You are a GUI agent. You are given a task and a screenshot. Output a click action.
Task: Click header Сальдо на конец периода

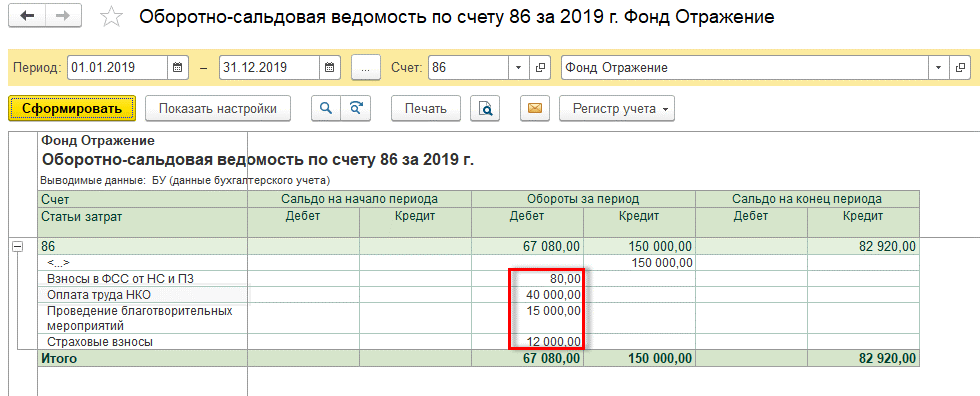(x=808, y=199)
